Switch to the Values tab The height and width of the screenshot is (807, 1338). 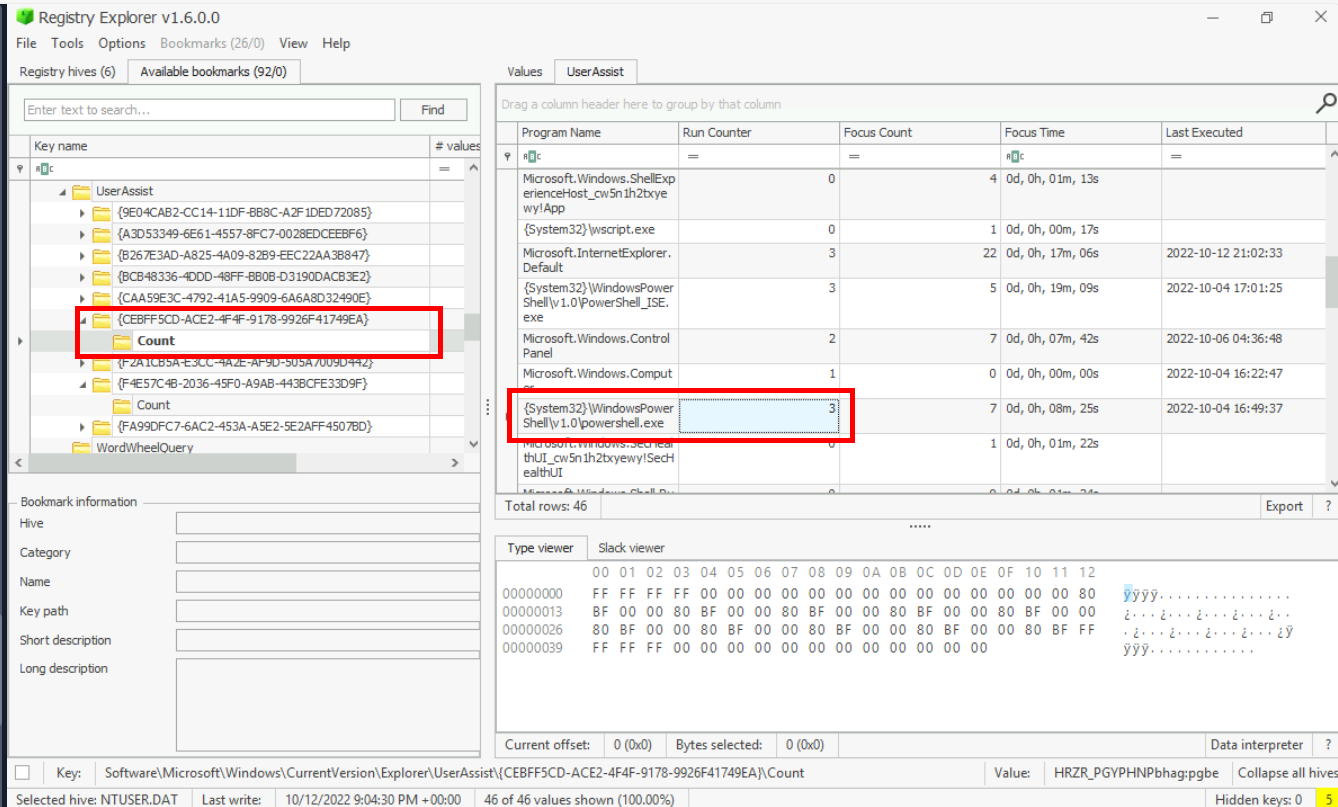pos(524,71)
